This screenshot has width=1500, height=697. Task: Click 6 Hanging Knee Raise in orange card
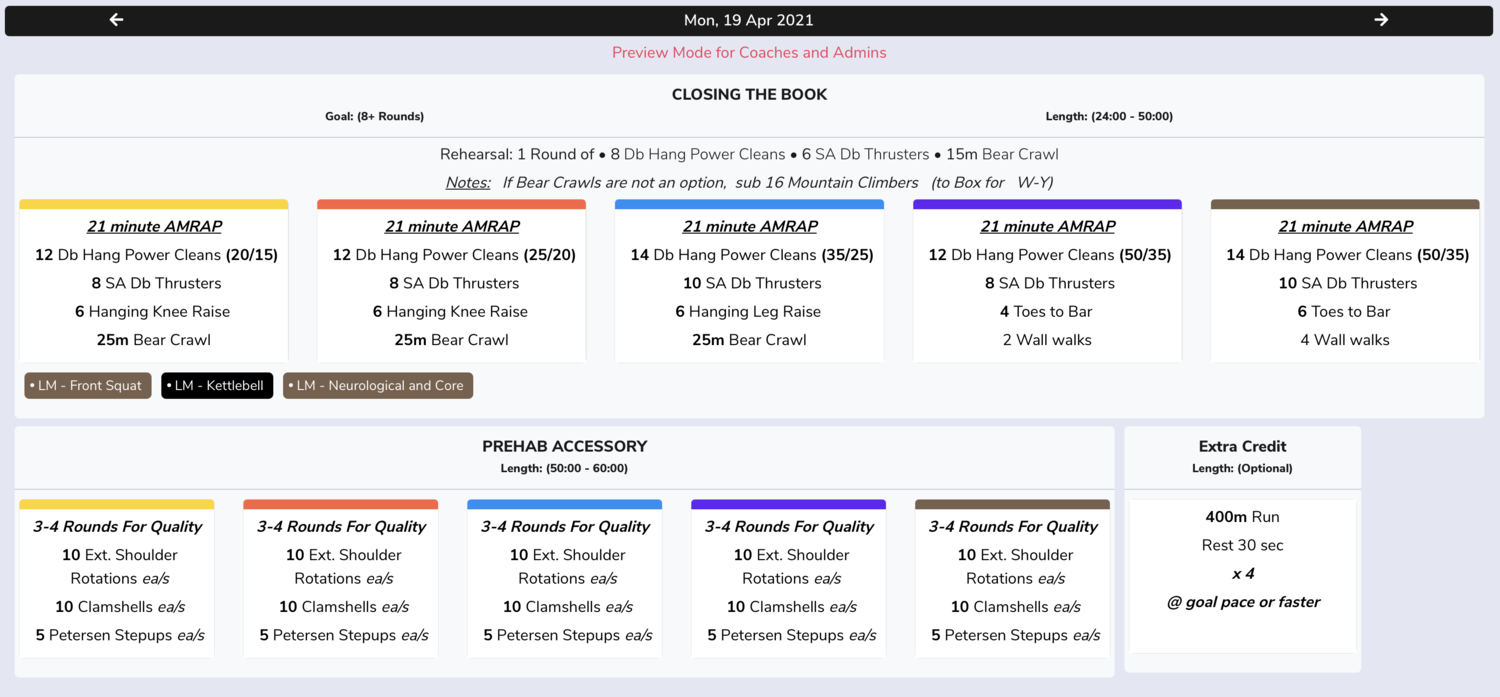point(450,312)
